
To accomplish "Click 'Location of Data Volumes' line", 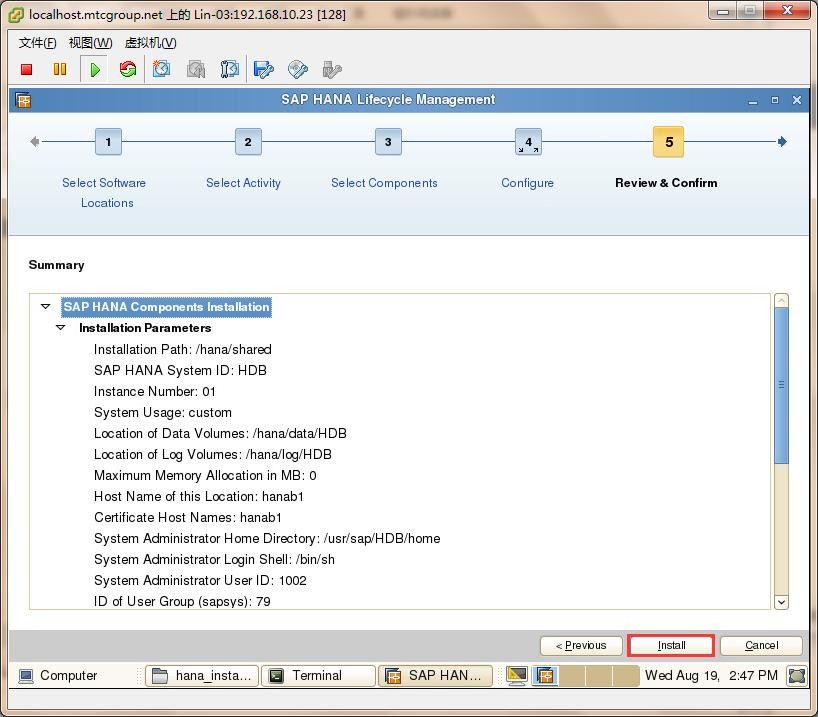I will click(220, 433).
